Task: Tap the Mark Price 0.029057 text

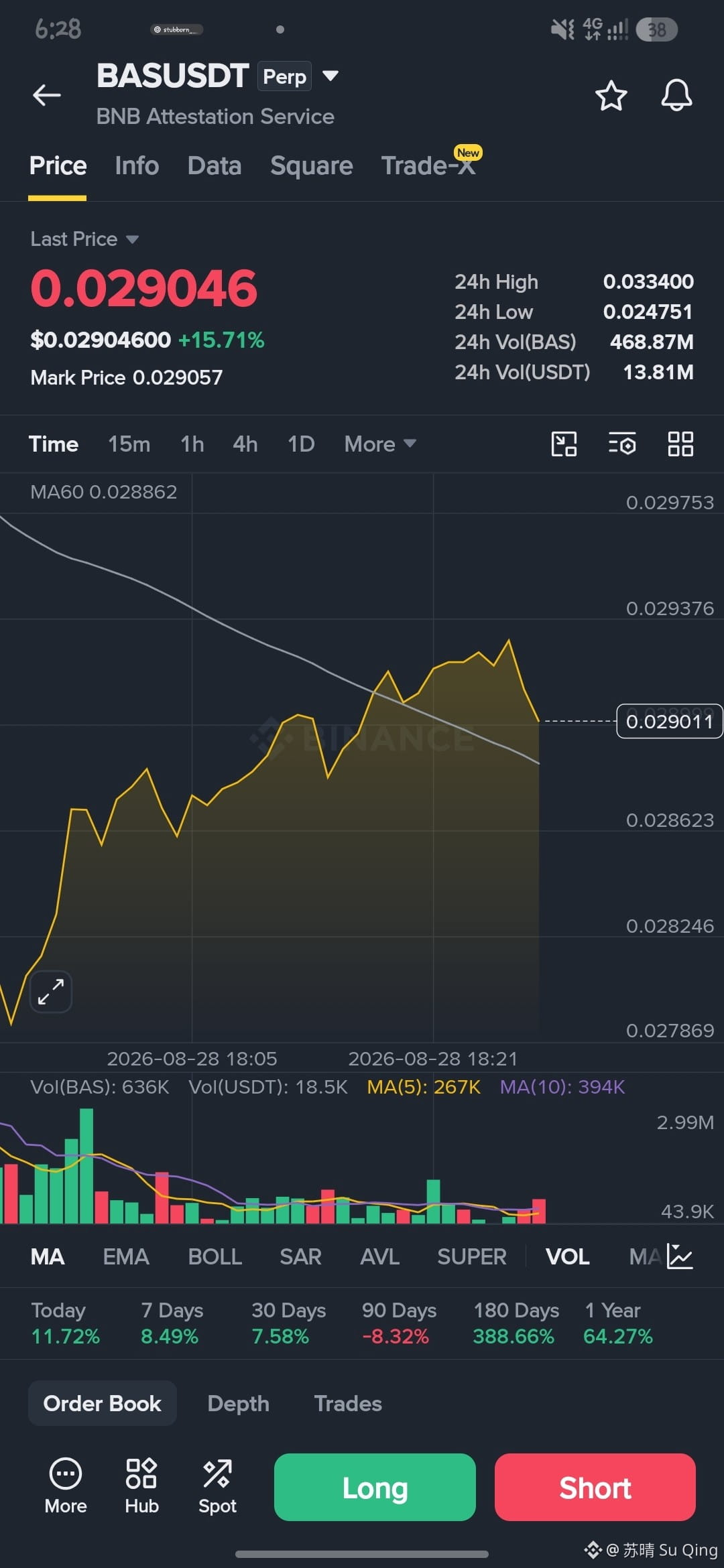Action: point(127,377)
